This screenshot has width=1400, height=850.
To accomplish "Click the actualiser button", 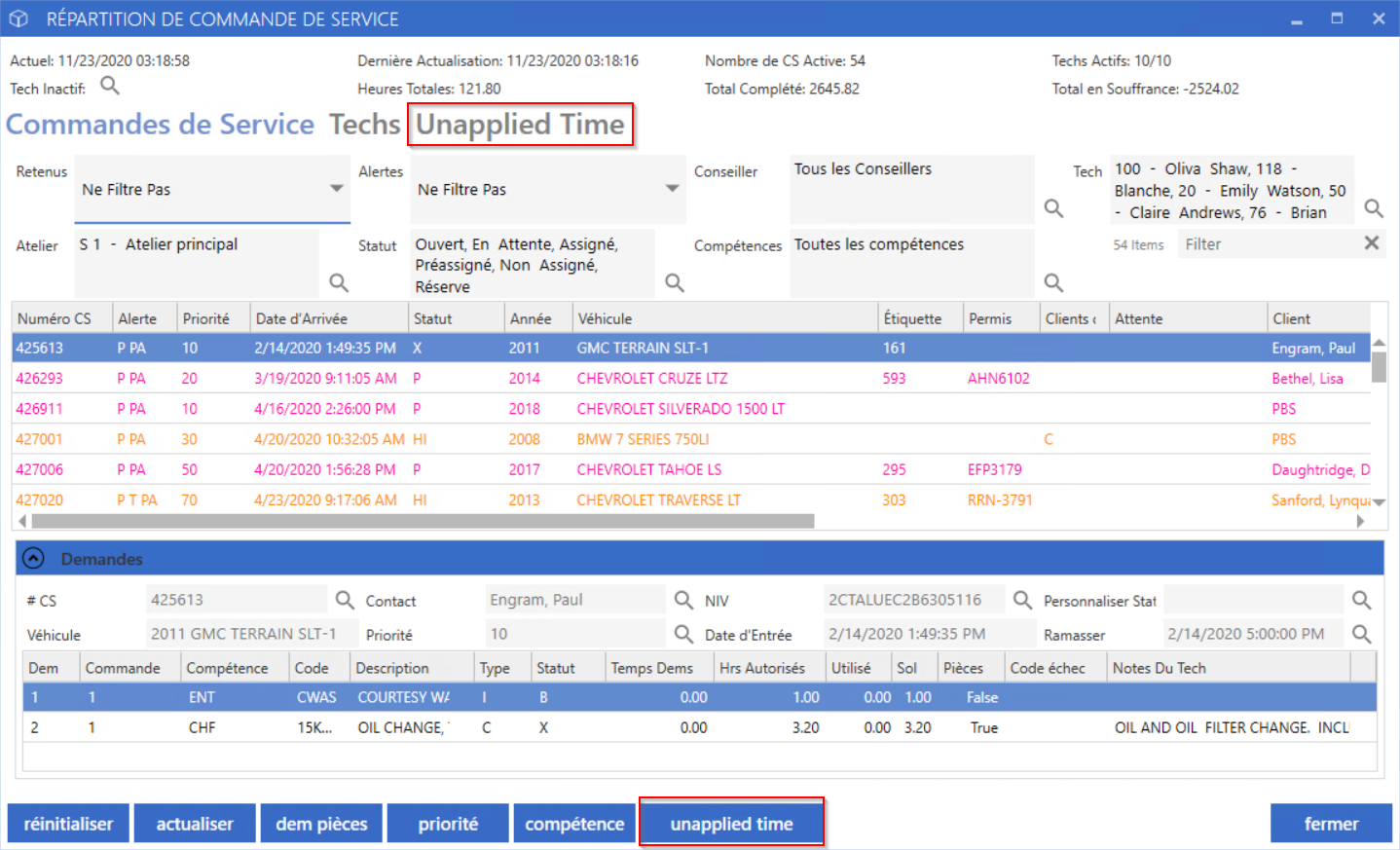I will point(195,824).
